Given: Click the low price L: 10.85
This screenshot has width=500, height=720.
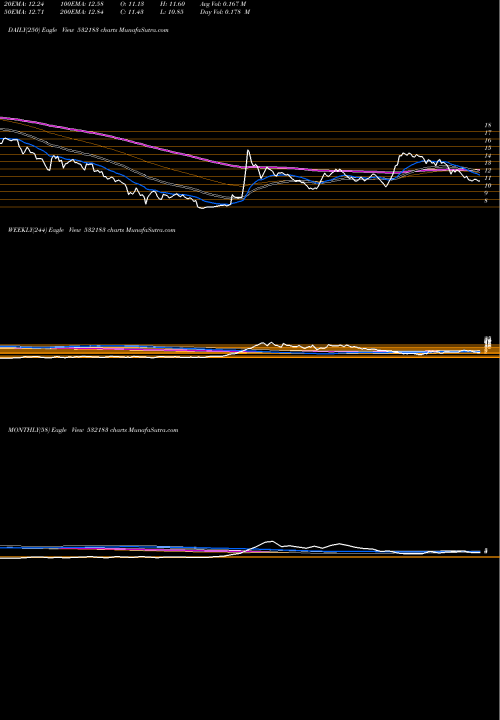Looking at the screenshot, I should tap(173, 12).
